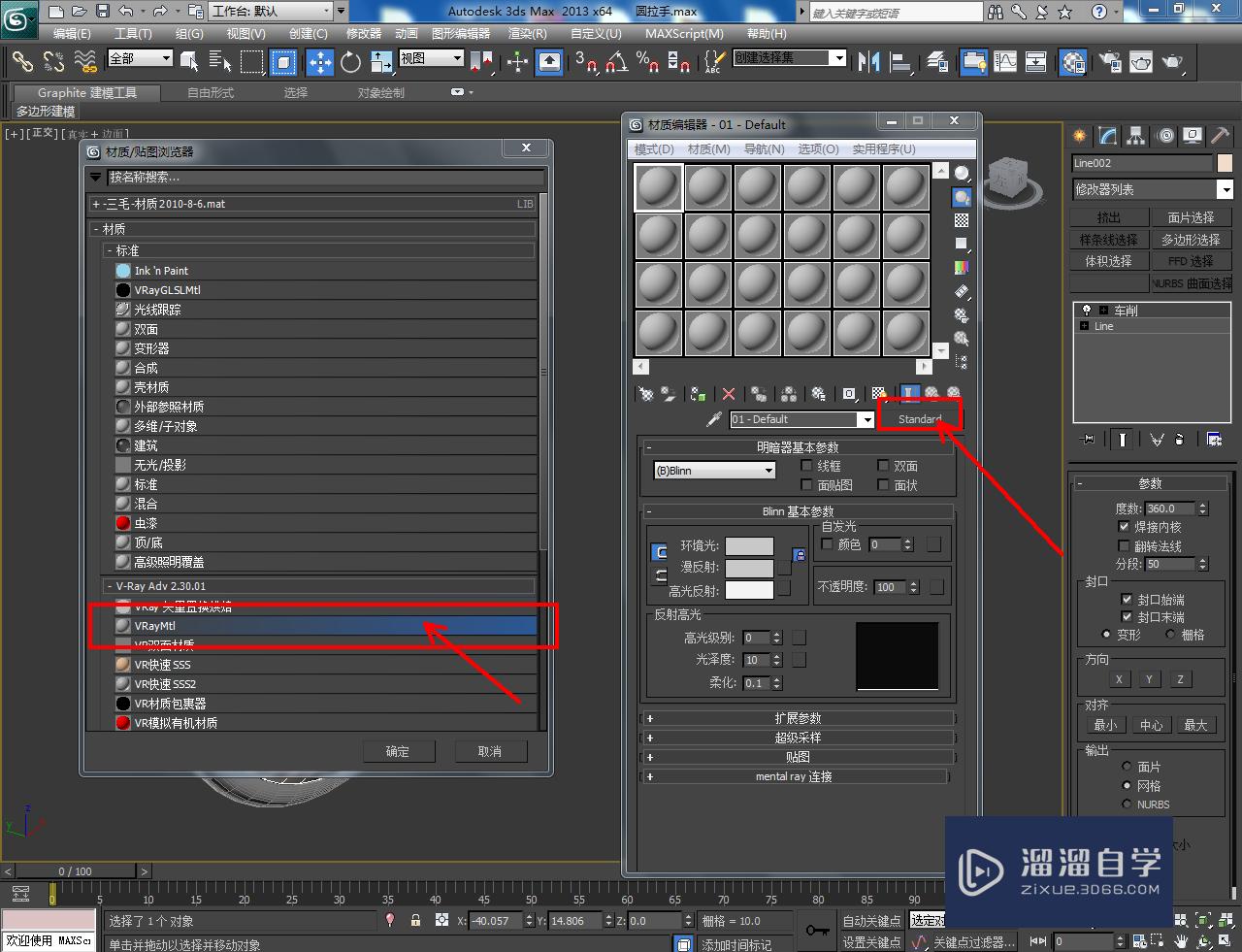Click Video Color Check icon
The width and height of the screenshot is (1242, 952).
962,268
